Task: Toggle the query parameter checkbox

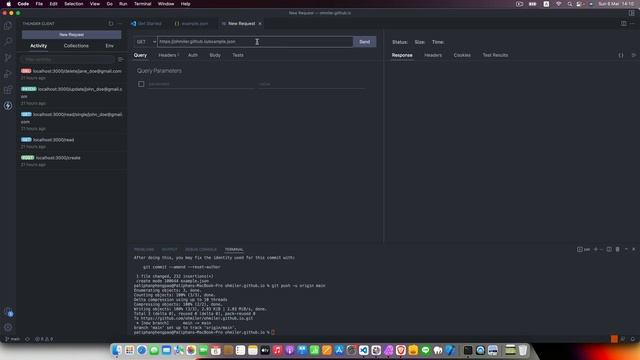Action: pos(141,84)
